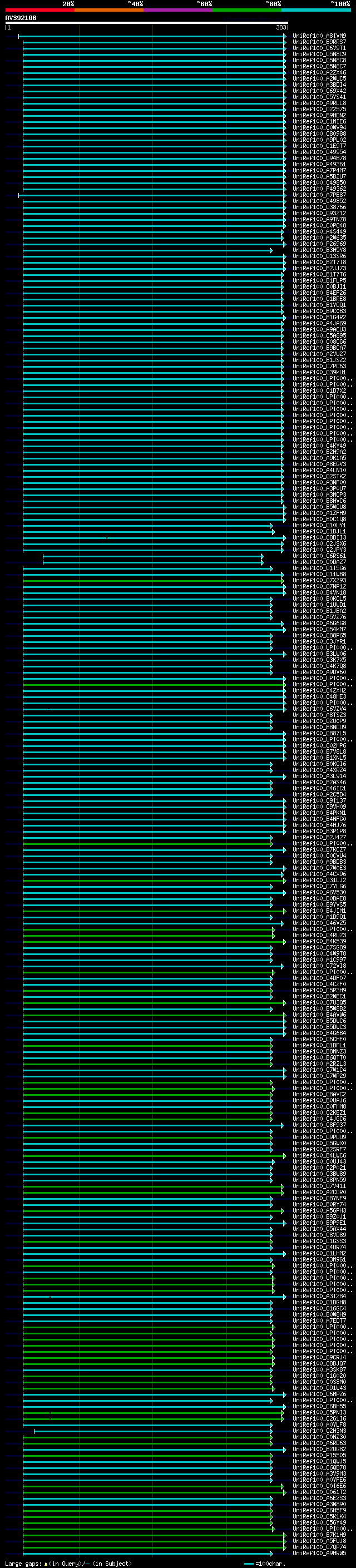Select the UniRef100_B7K1H9 label
Screen dimensions: 356x1568
coord(319,1535)
